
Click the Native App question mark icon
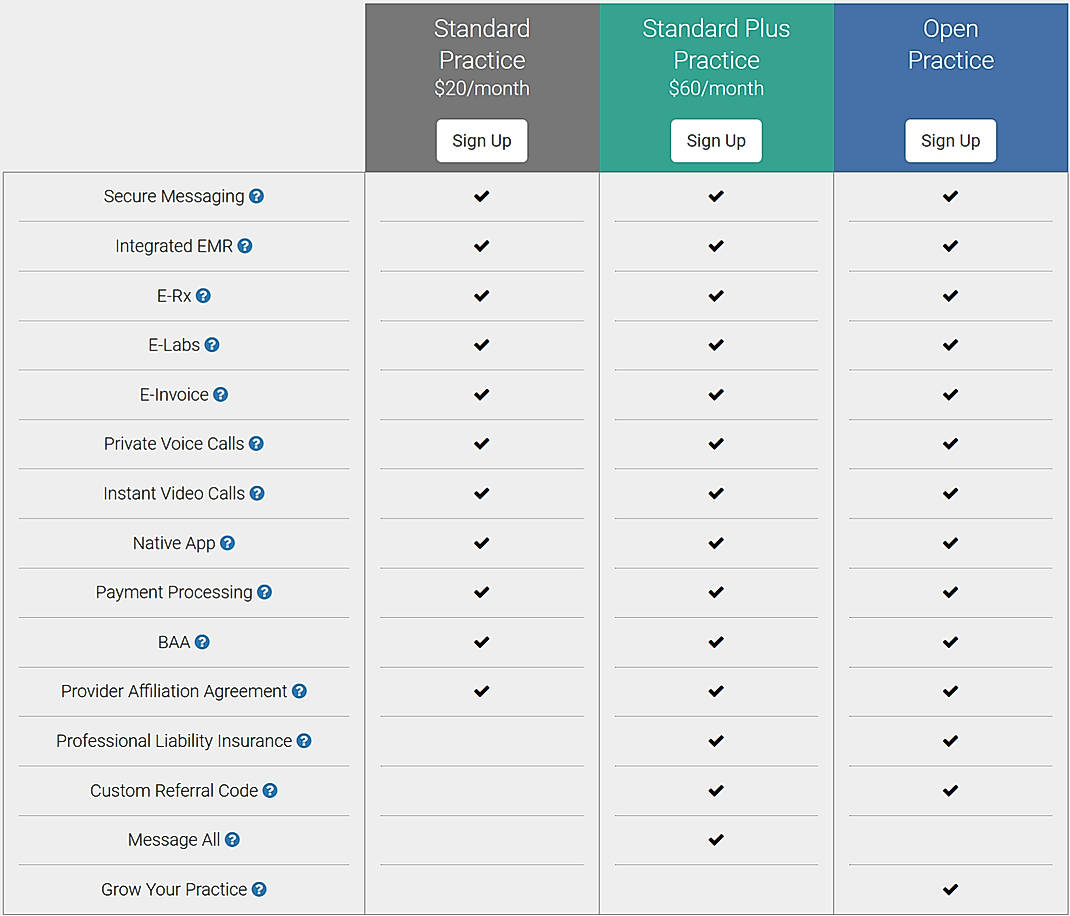[227, 543]
